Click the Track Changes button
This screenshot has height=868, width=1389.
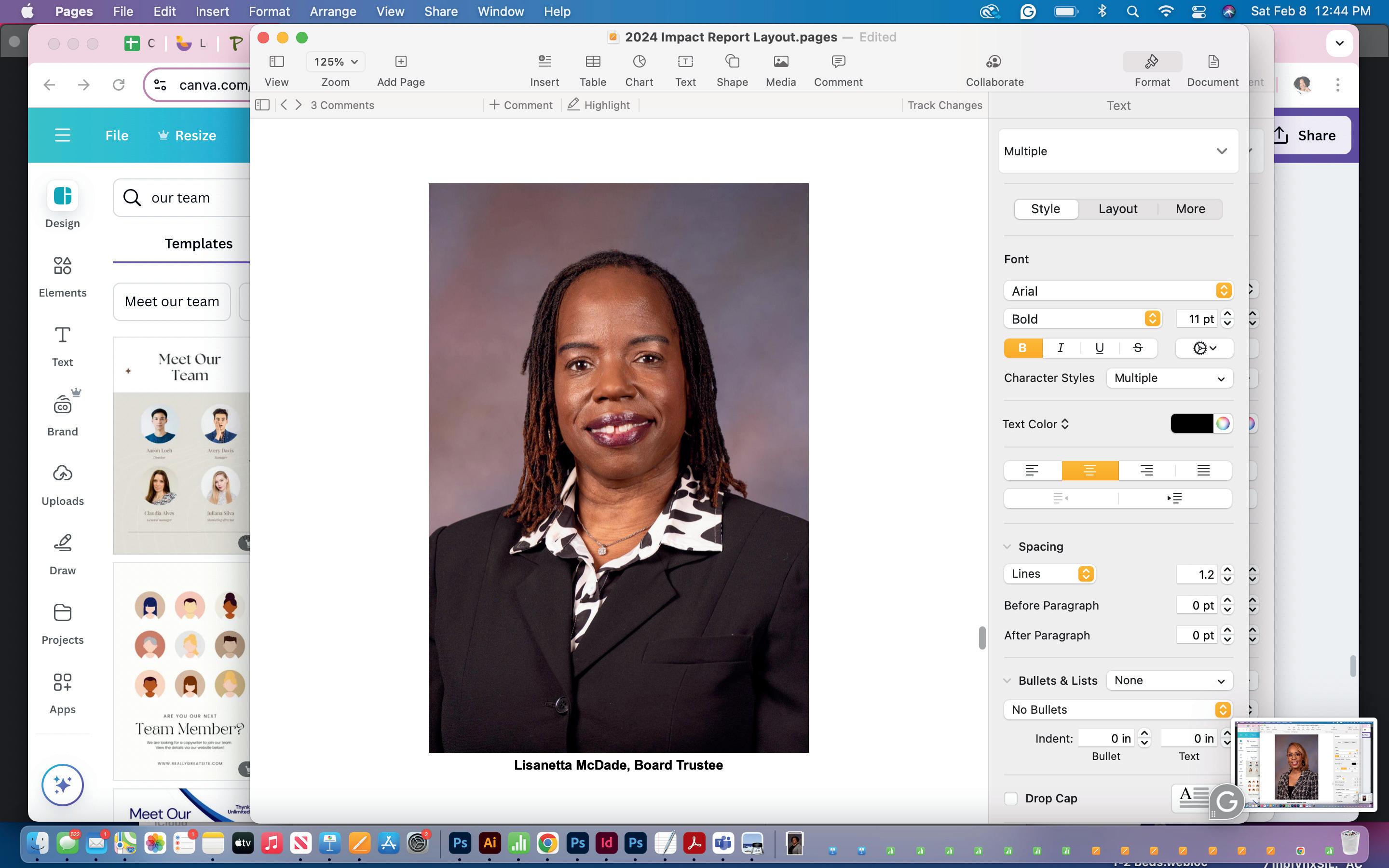point(944,105)
